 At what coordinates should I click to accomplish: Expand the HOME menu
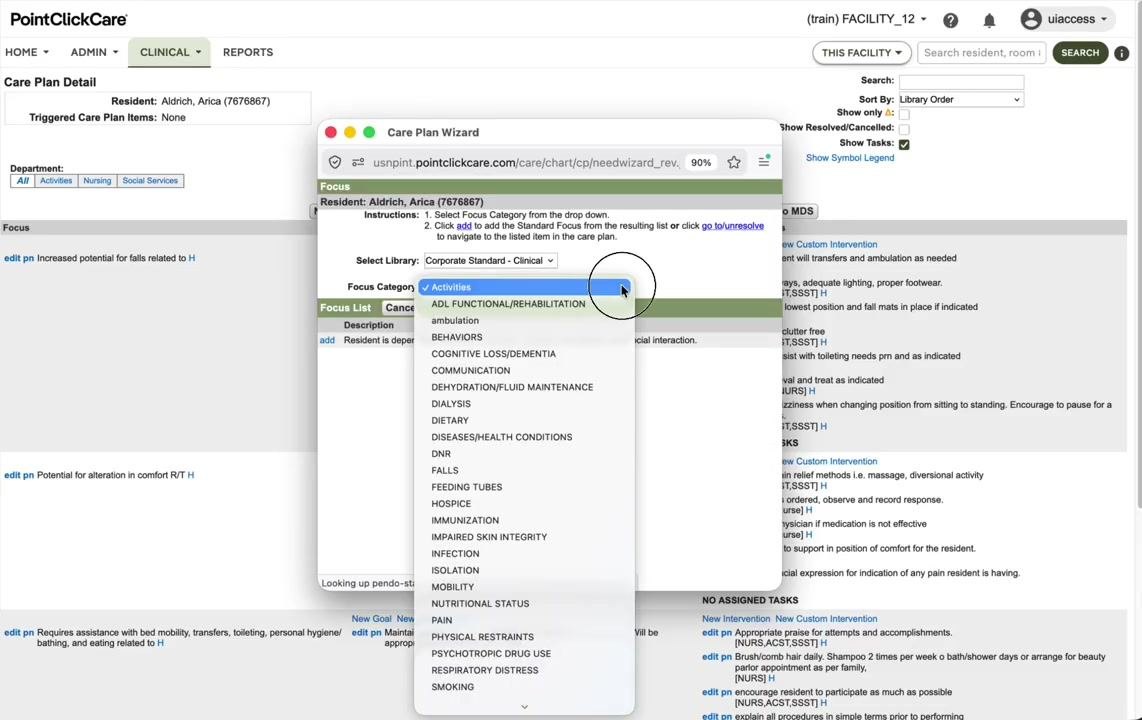(27, 52)
